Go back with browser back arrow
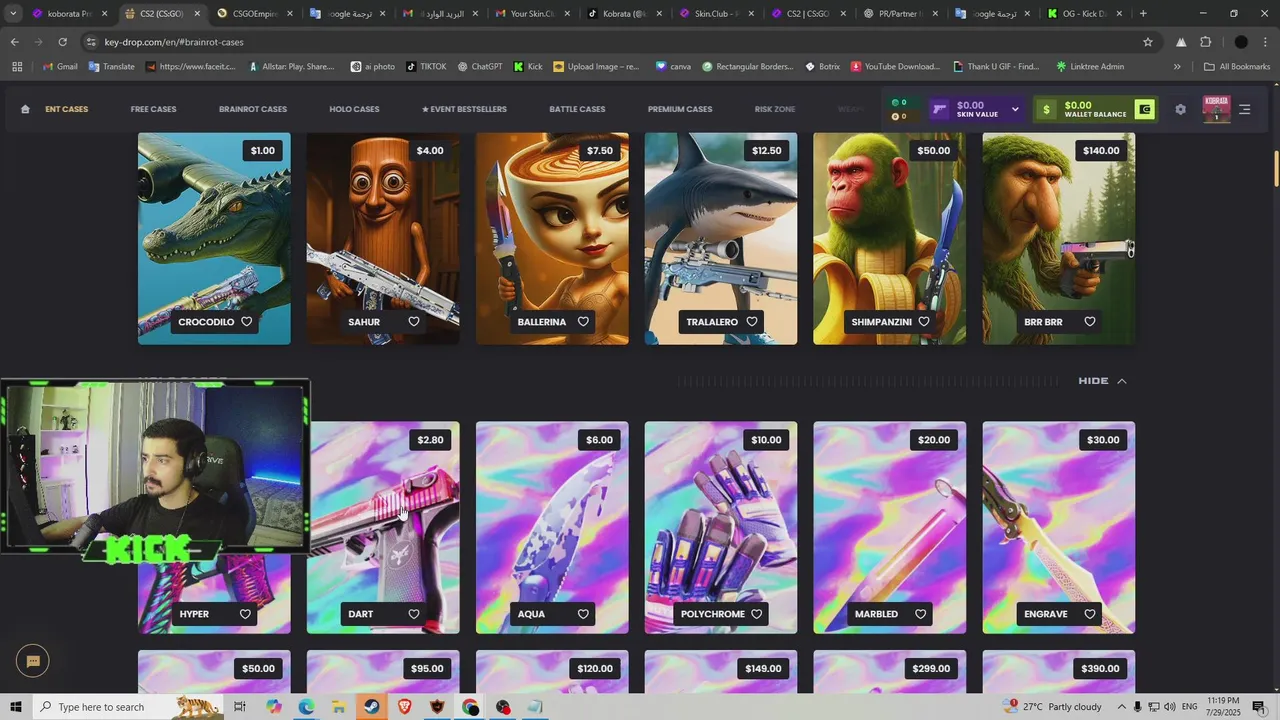This screenshot has height=720, width=1280. point(14,42)
